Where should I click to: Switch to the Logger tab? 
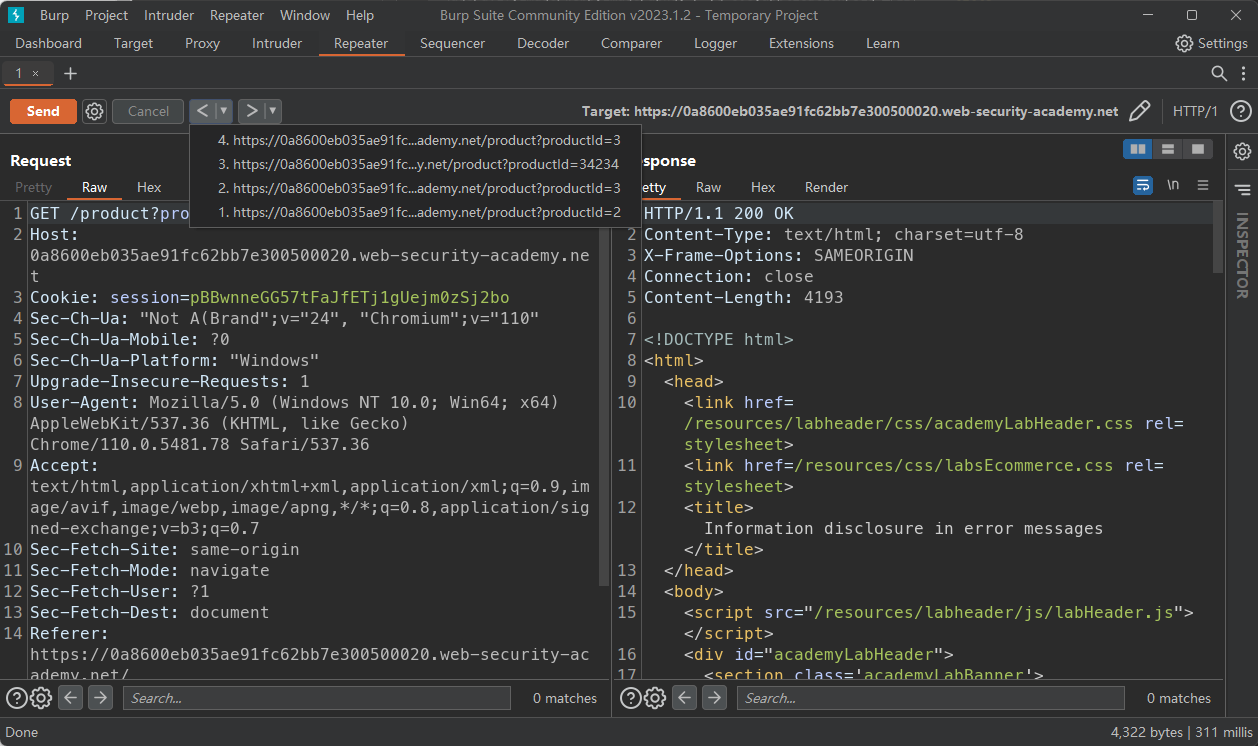point(715,44)
